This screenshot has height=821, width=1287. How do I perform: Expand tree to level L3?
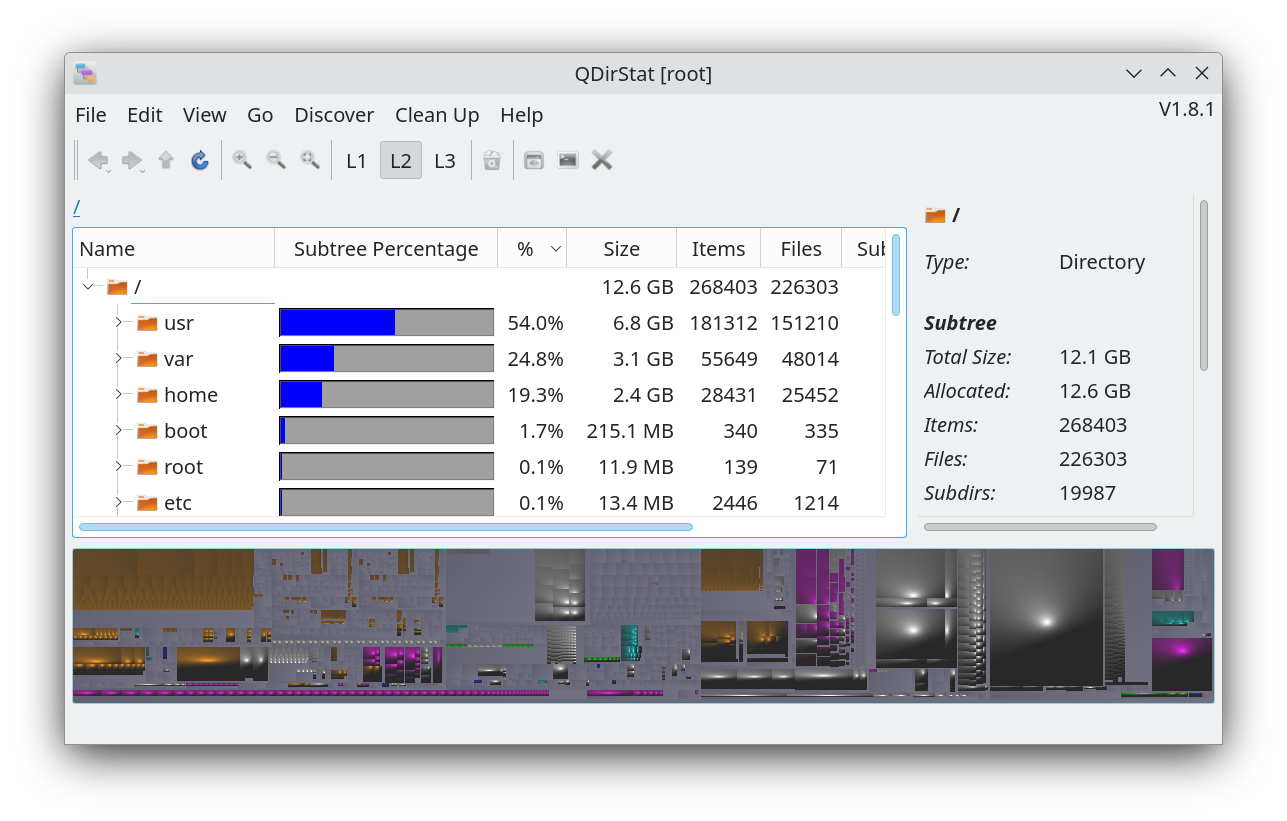pos(445,160)
